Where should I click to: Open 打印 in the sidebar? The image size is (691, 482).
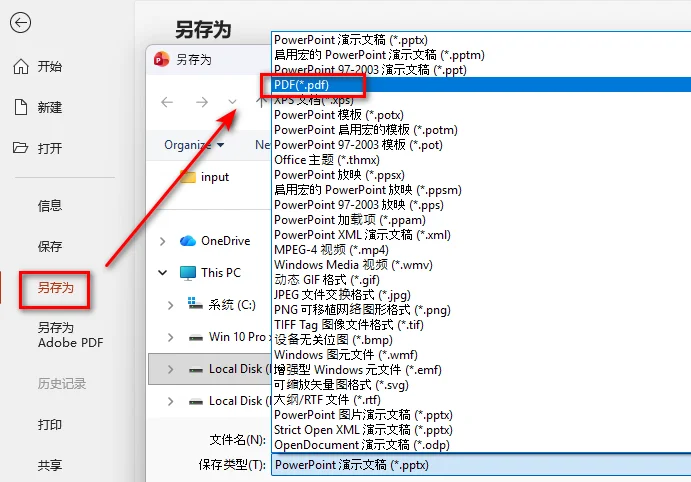pyautogui.click(x=50, y=425)
